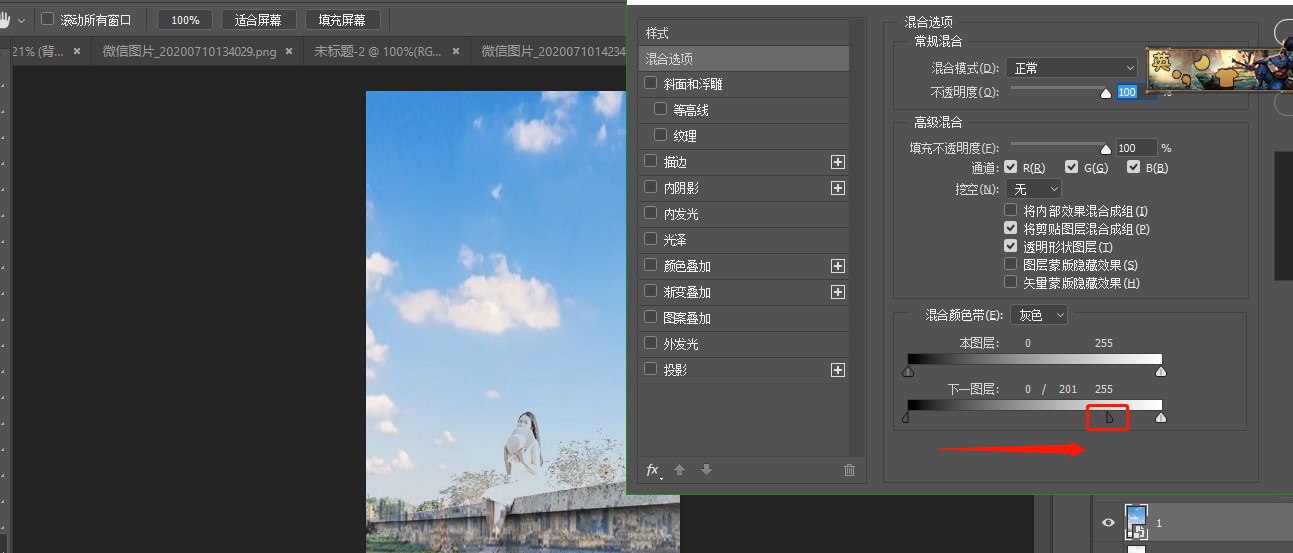
Task: Enable the 滚动所有窗口 checkbox
Action: pyautogui.click(x=47, y=20)
